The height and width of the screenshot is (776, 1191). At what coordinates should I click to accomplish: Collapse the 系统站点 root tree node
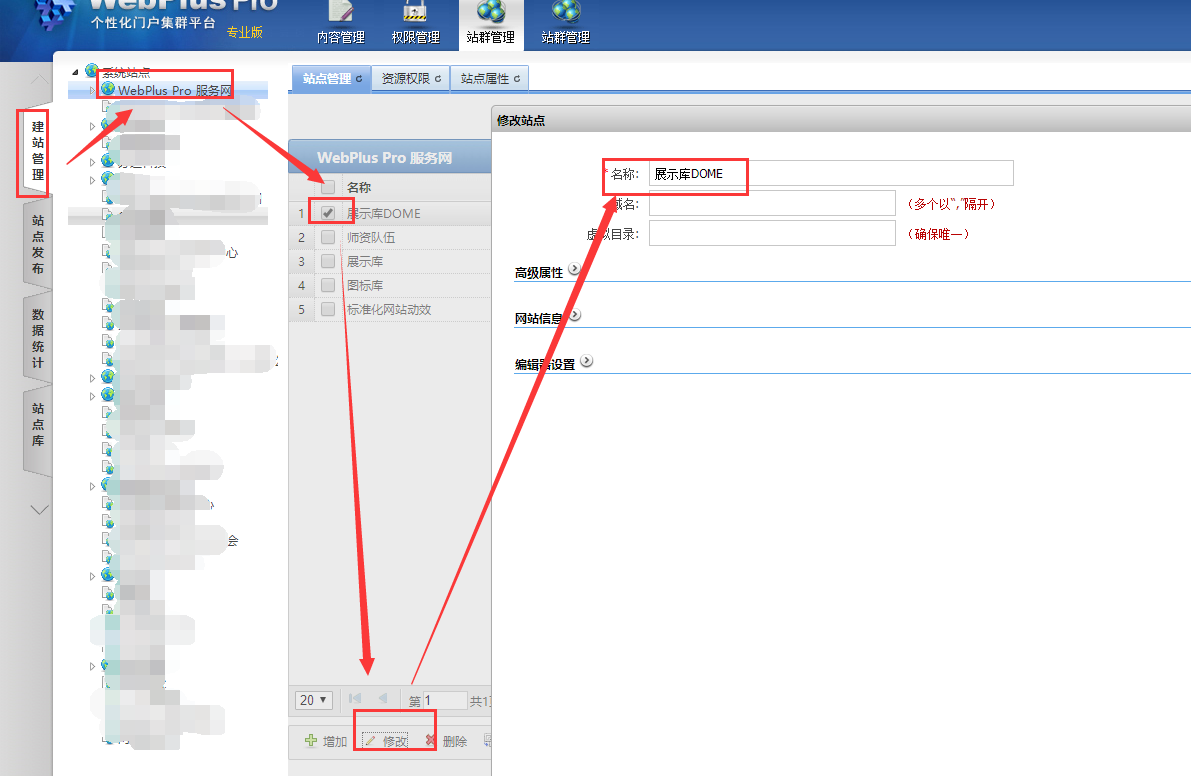click(x=75, y=71)
